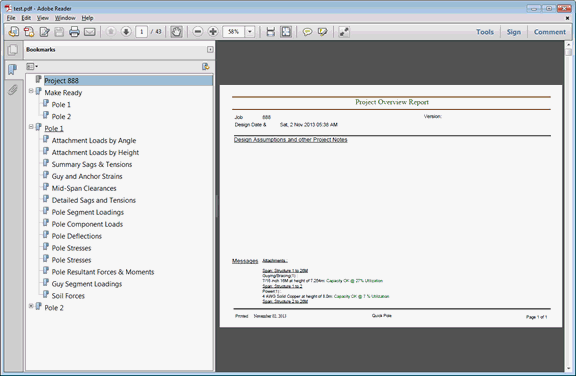This screenshot has height=376, width=576.
Task: Open the View menu
Action: [x=43, y=18]
